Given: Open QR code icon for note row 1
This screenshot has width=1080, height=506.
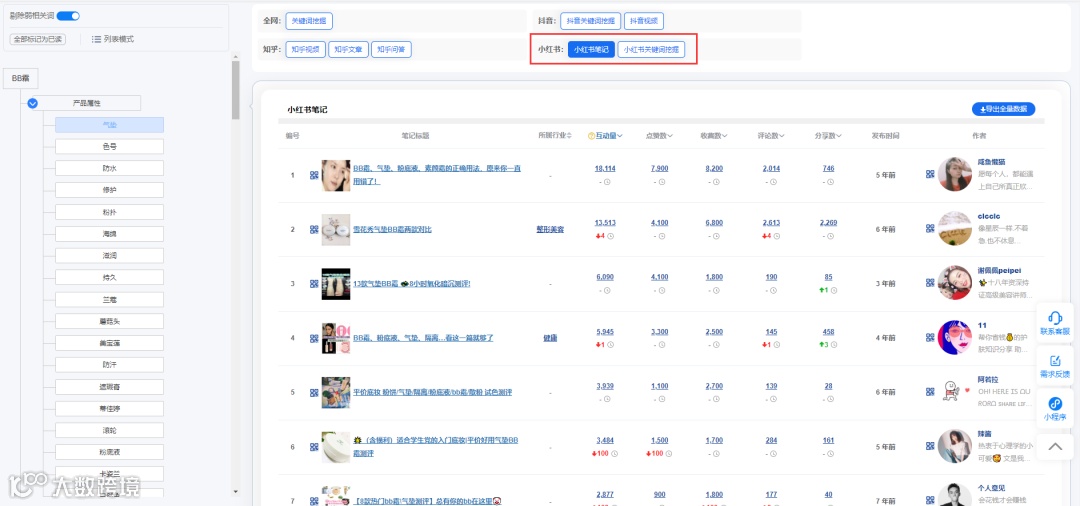Looking at the screenshot, I should (x=314, y=176).
